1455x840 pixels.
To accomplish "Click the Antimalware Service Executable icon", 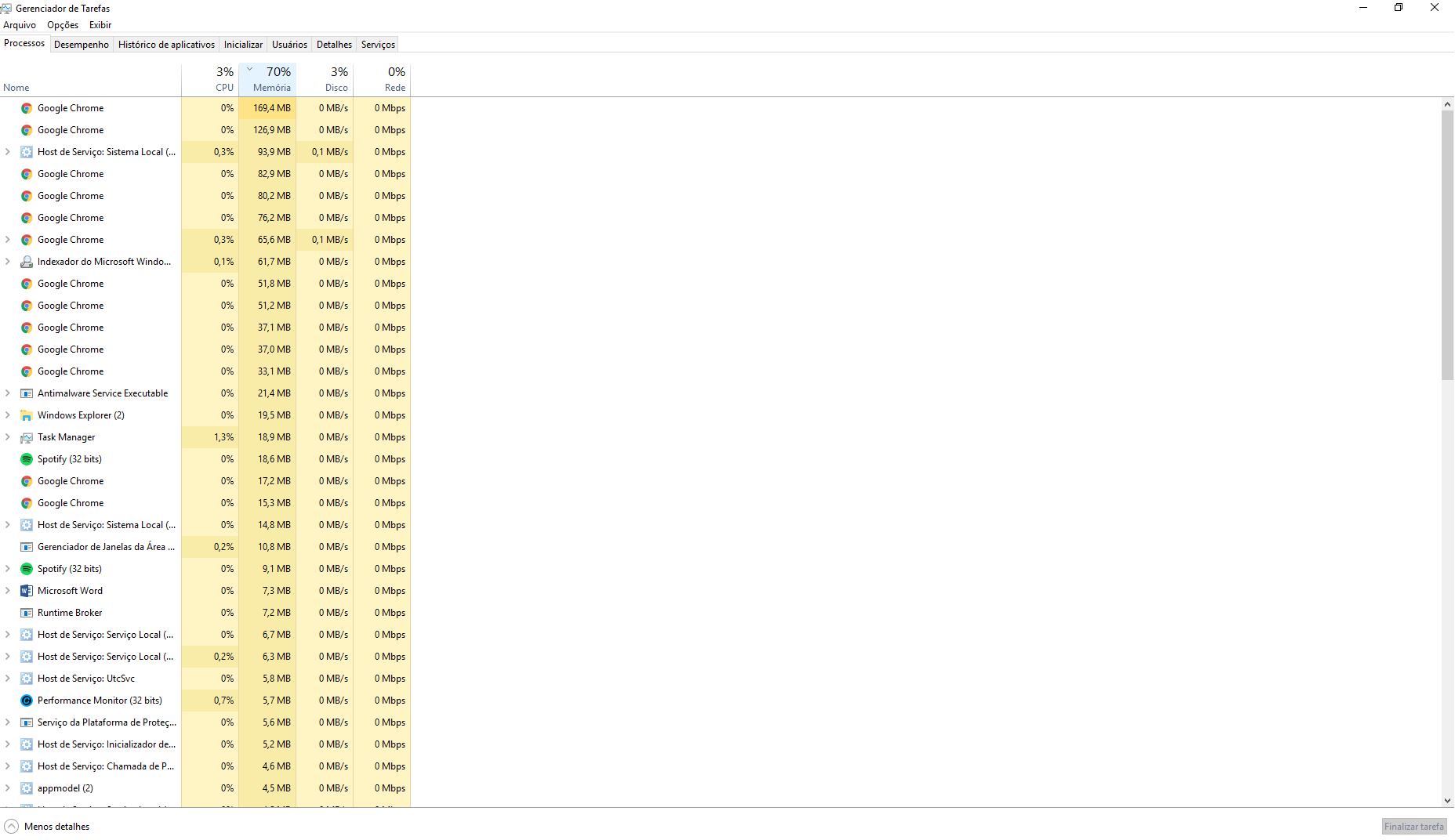I will coord(27,393).
